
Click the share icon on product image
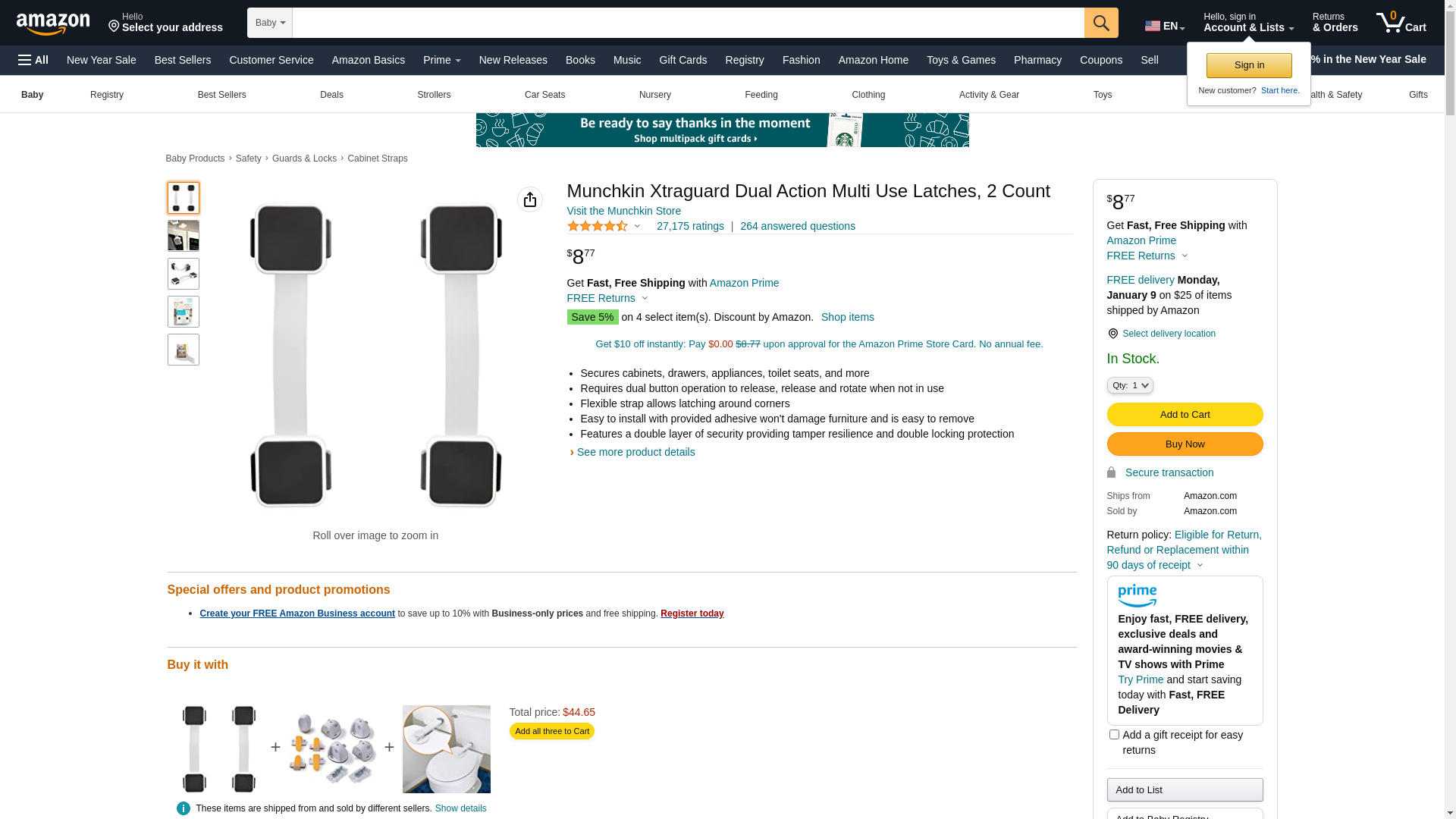[x=530, y=199]
